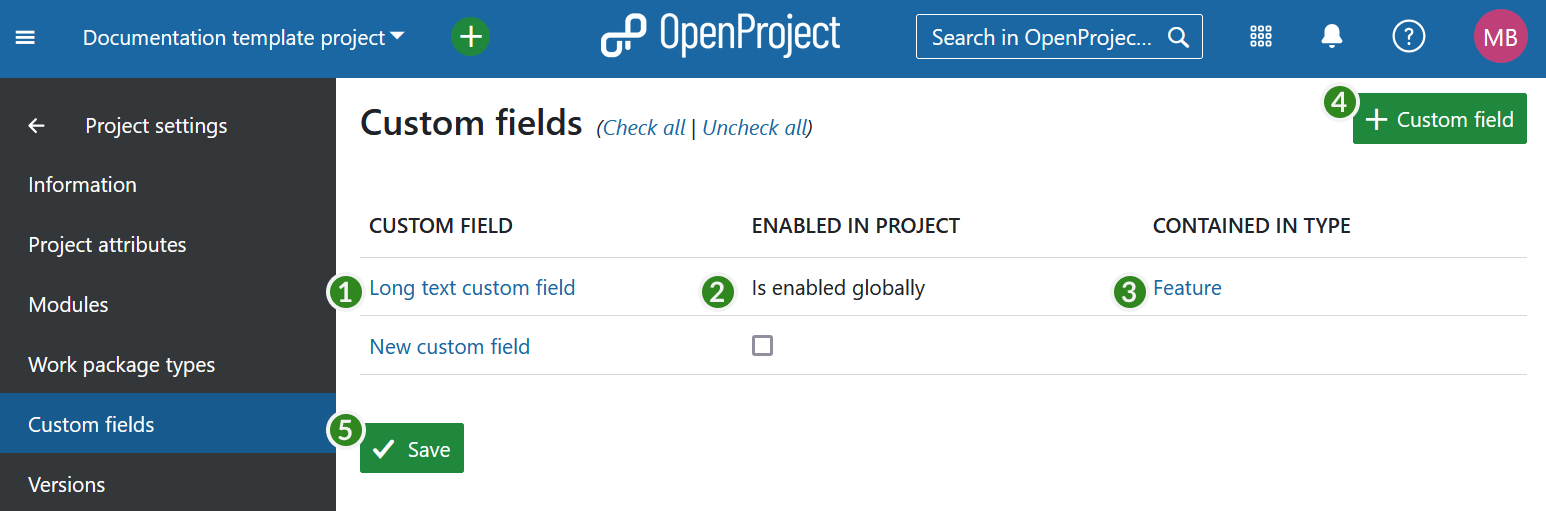Open the Long text custom field link
This screenshot has height=511, width=1546.
point(472,288)
